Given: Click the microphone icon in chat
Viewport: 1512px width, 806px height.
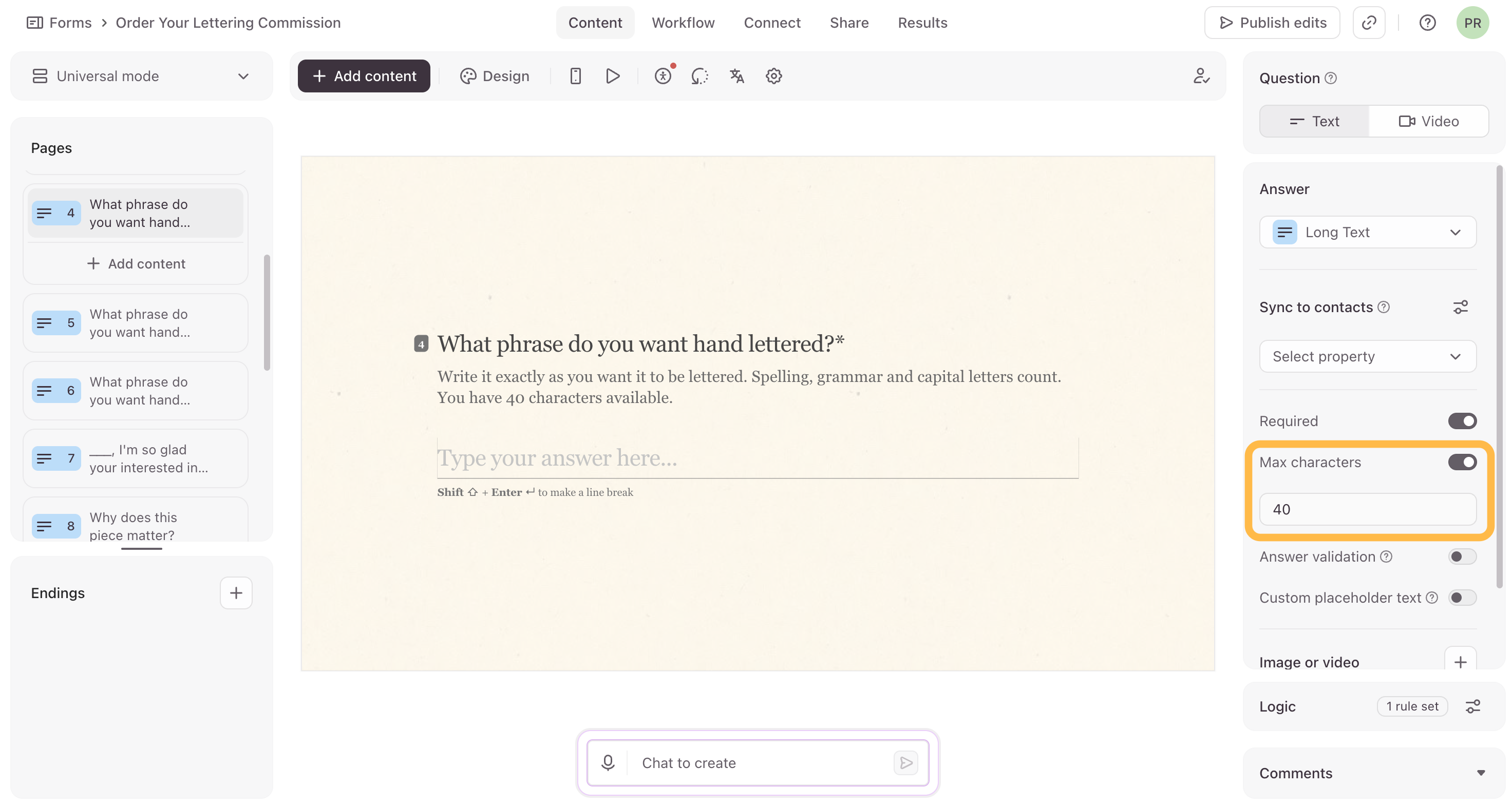Looking at the screenshot, I should pyautogui.click(x=608, y=762).
